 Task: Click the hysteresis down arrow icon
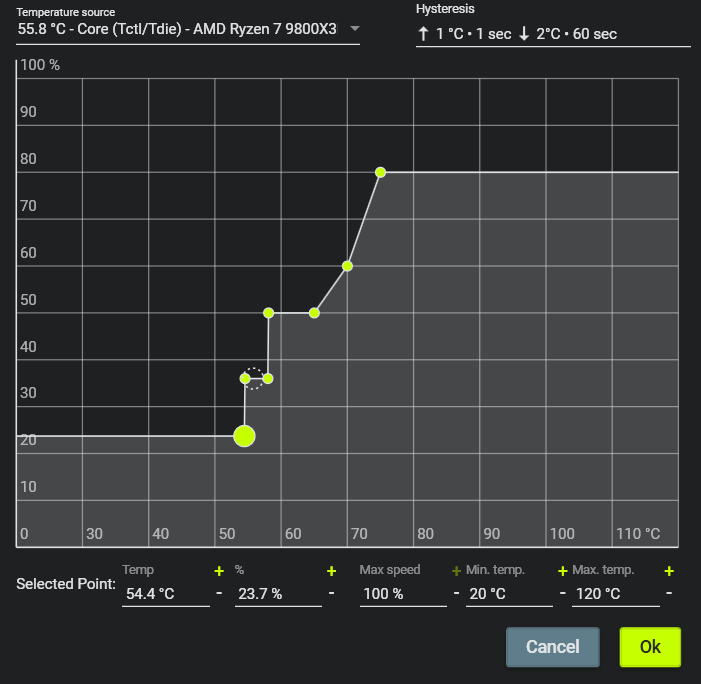tap(524, 34)
